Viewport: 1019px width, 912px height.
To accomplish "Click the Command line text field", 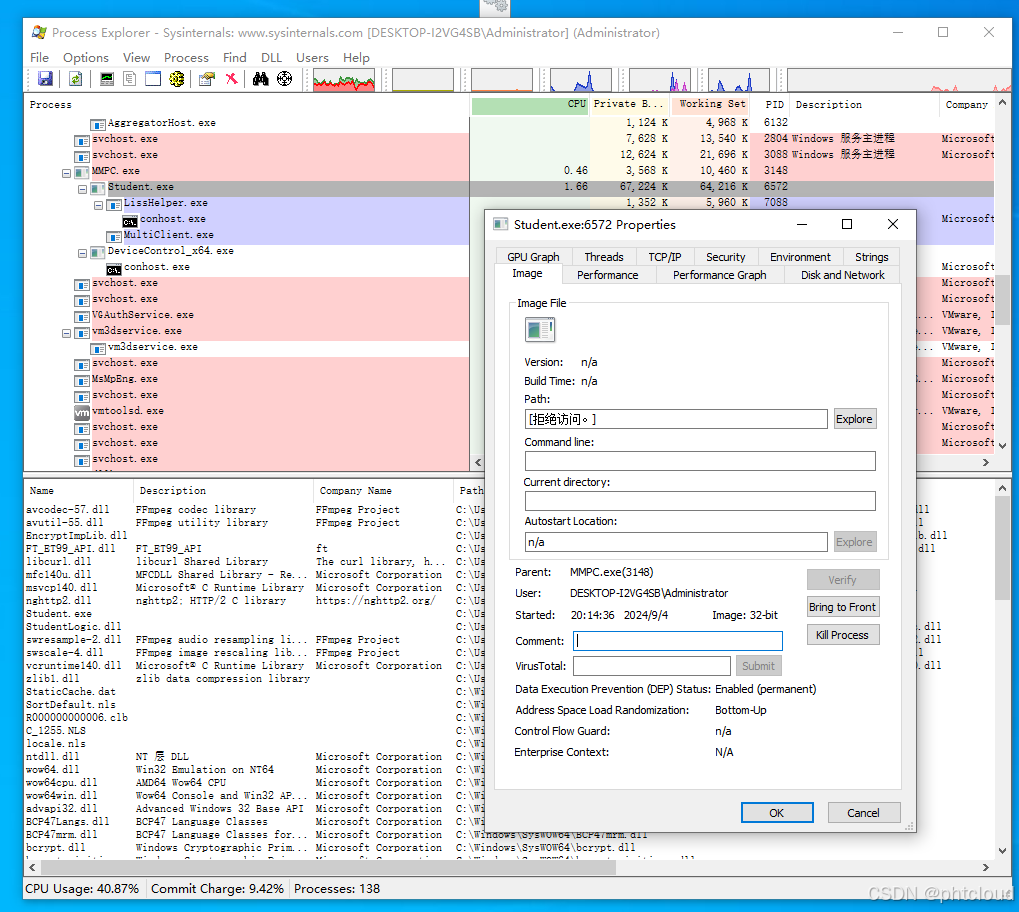I will click(700, 461).
